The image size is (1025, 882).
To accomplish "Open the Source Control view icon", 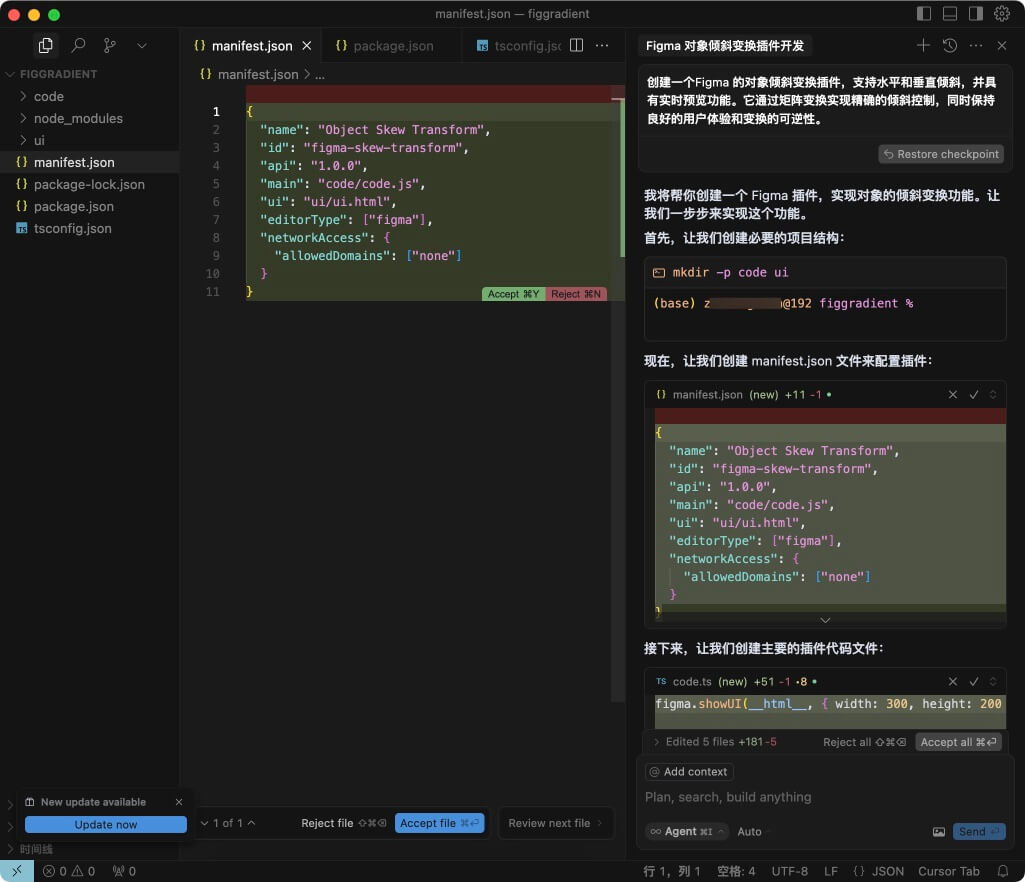I will click(x=110, y=45).
